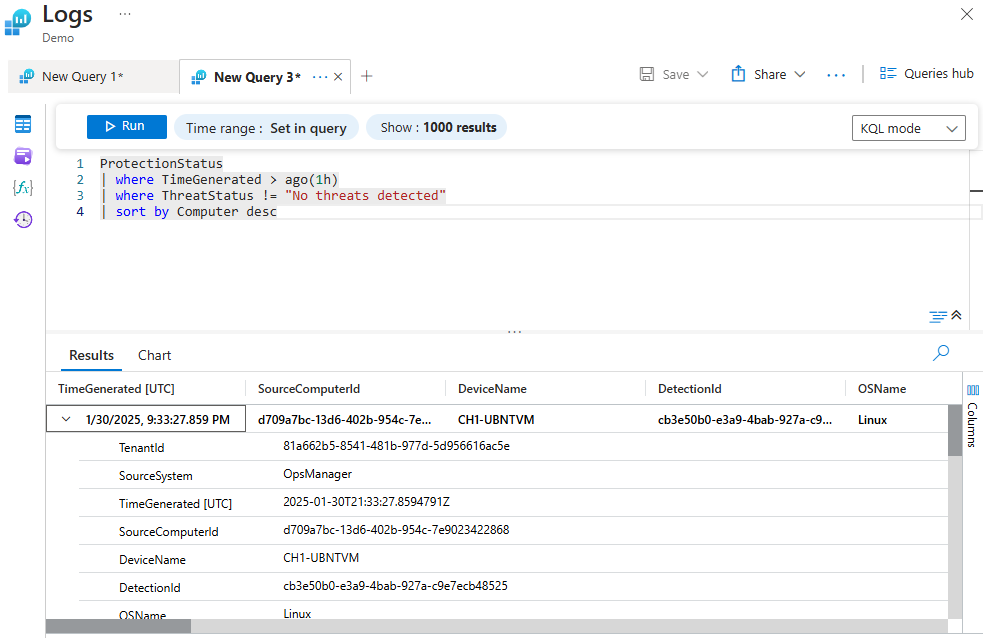The height and width of the screenshot is (638, 983).
Task: Collapse the query editor with double chevron
Action: click(956, 315)
